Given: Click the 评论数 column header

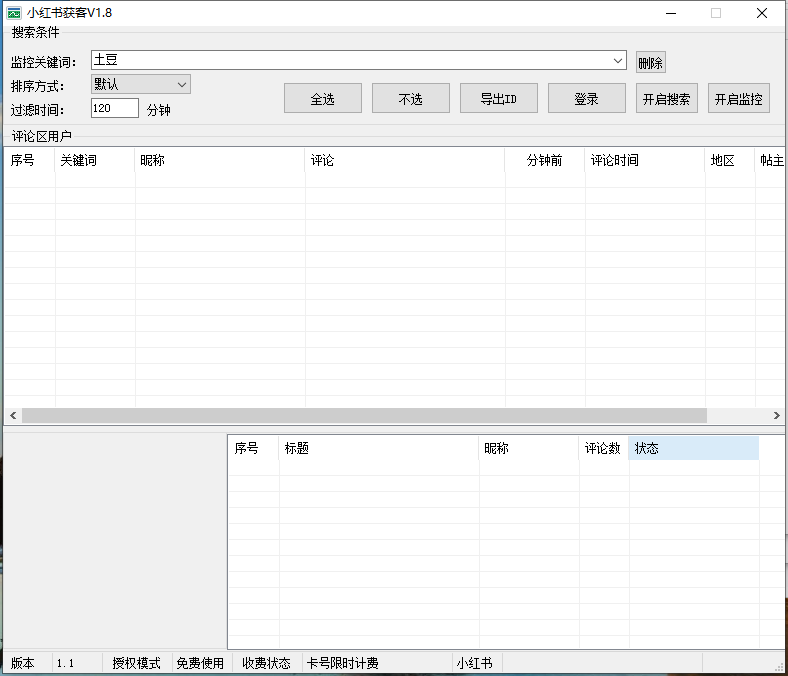Looking at the screenshot, I should [x=603, y=449].
